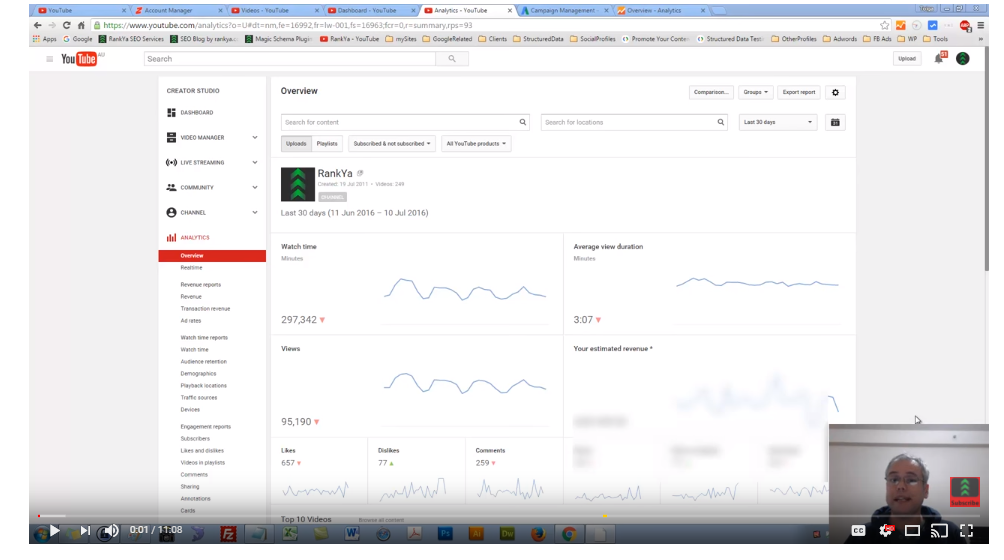1004x560 pixels.
Task: Switch to the Campaign Management tab
Action: point(563,10)
